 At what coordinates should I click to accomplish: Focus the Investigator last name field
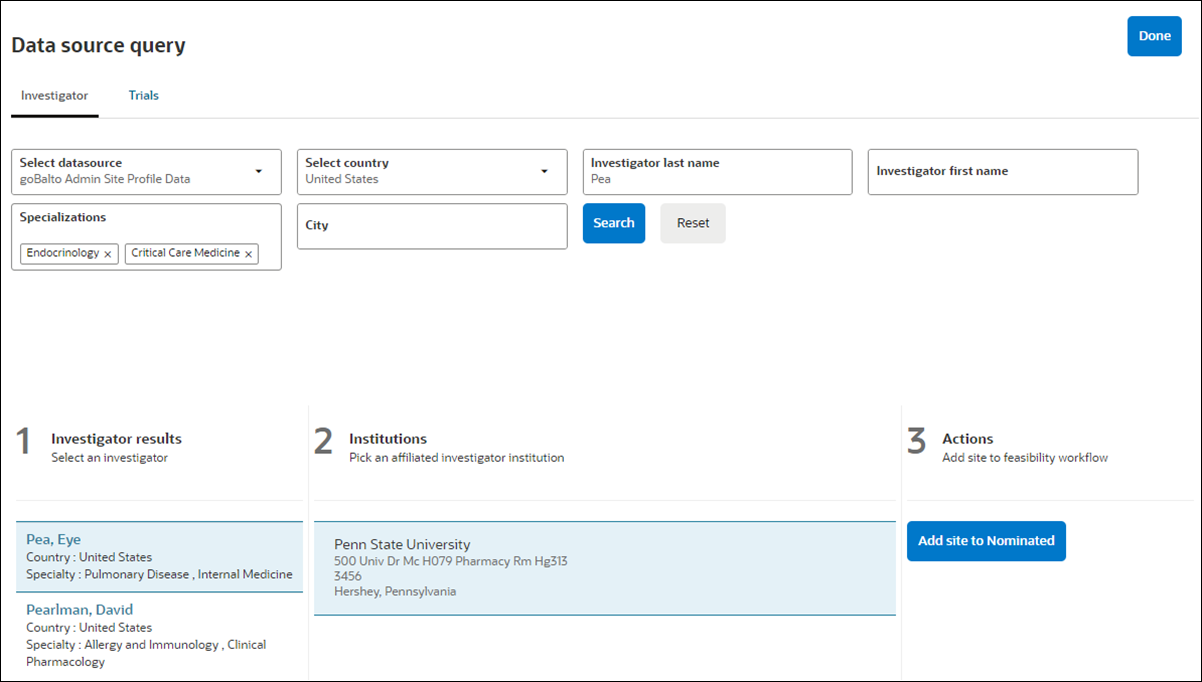coord(718,172)
